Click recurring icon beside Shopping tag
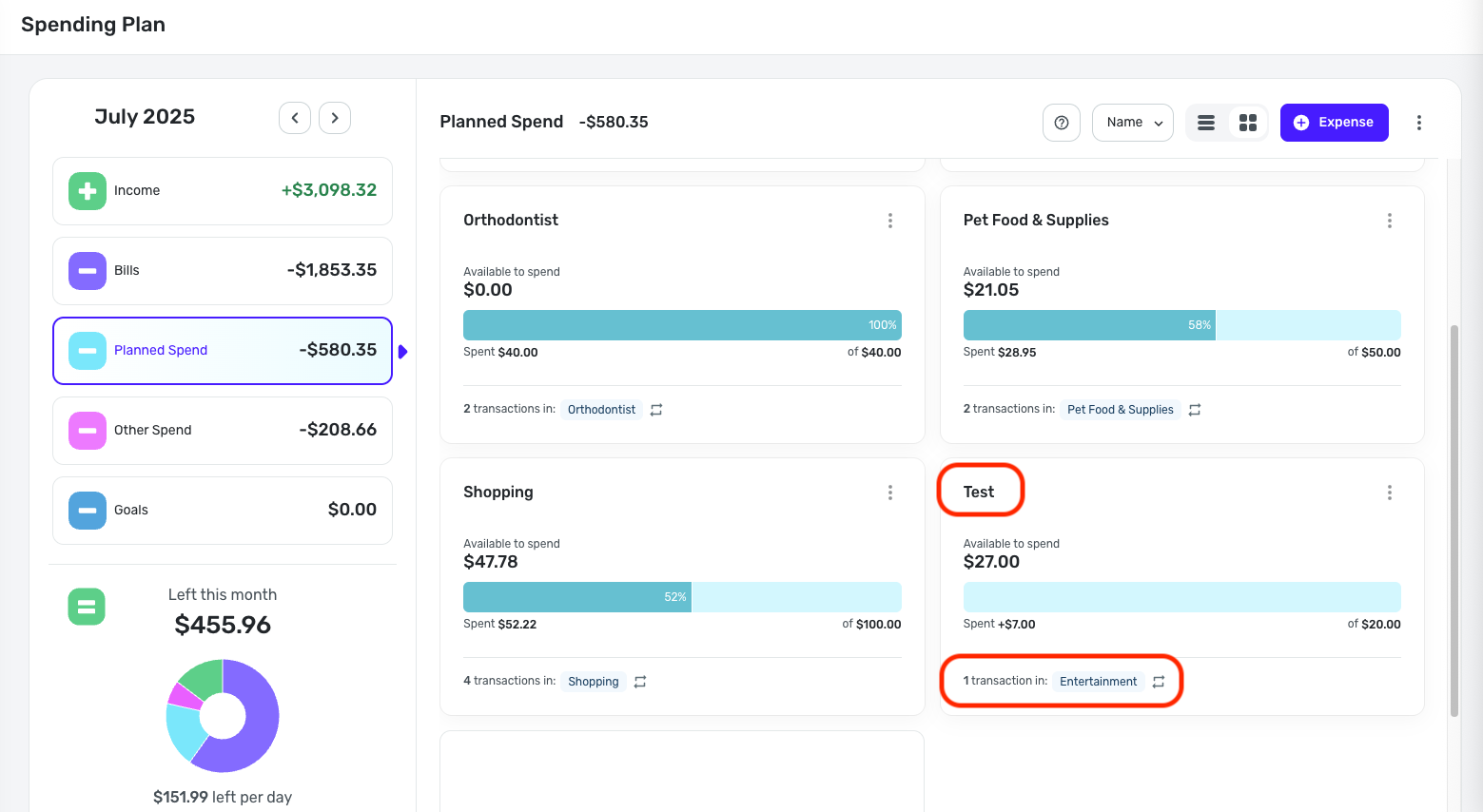Image resolution: width=1483 pixels, height=812 pixels. point(640,682)
